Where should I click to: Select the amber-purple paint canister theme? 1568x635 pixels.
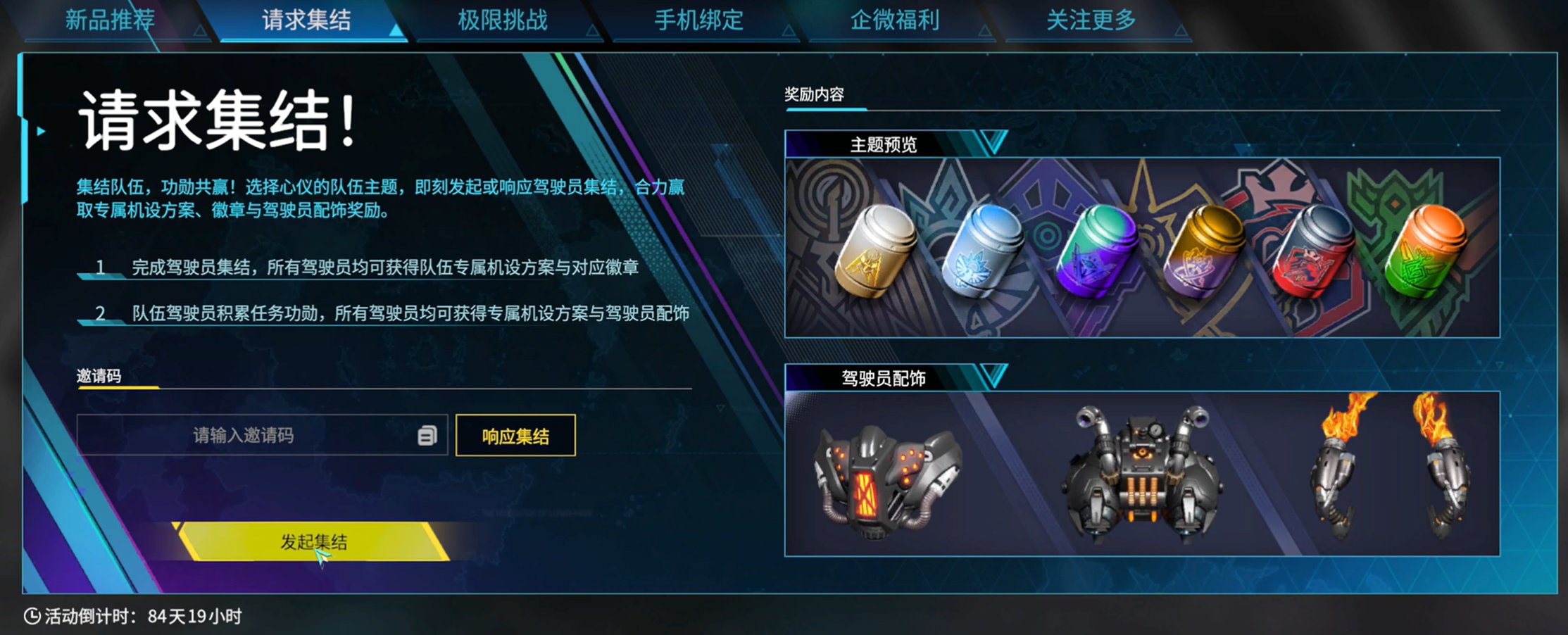[1204, 252]
